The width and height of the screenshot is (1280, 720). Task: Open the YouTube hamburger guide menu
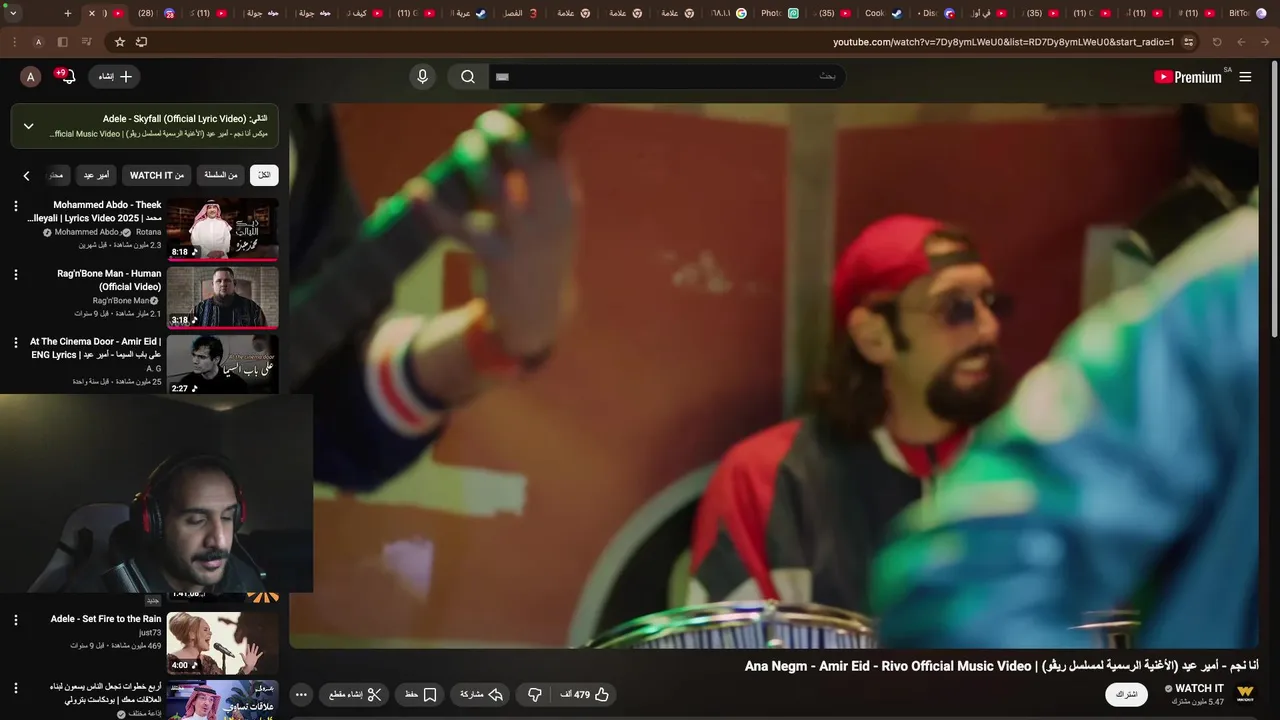1245,77
